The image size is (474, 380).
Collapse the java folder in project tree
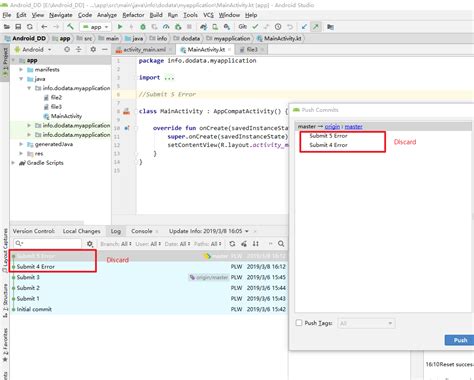point(21,79)
